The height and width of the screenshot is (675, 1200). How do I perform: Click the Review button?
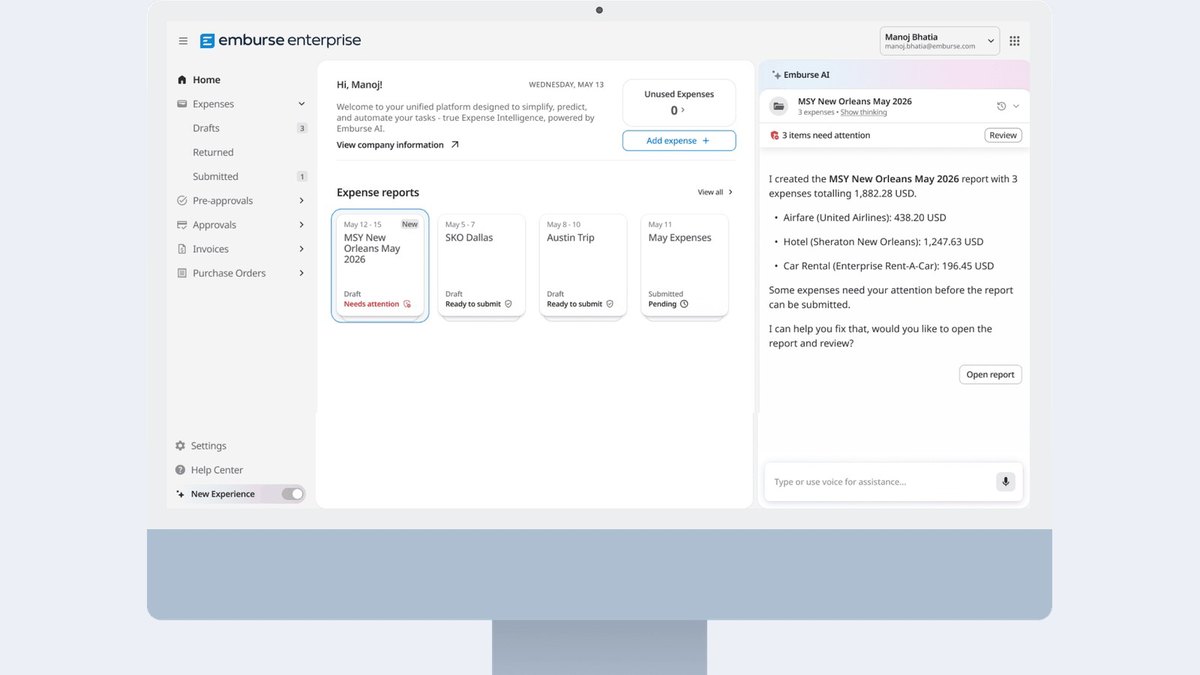[1003, 135]
